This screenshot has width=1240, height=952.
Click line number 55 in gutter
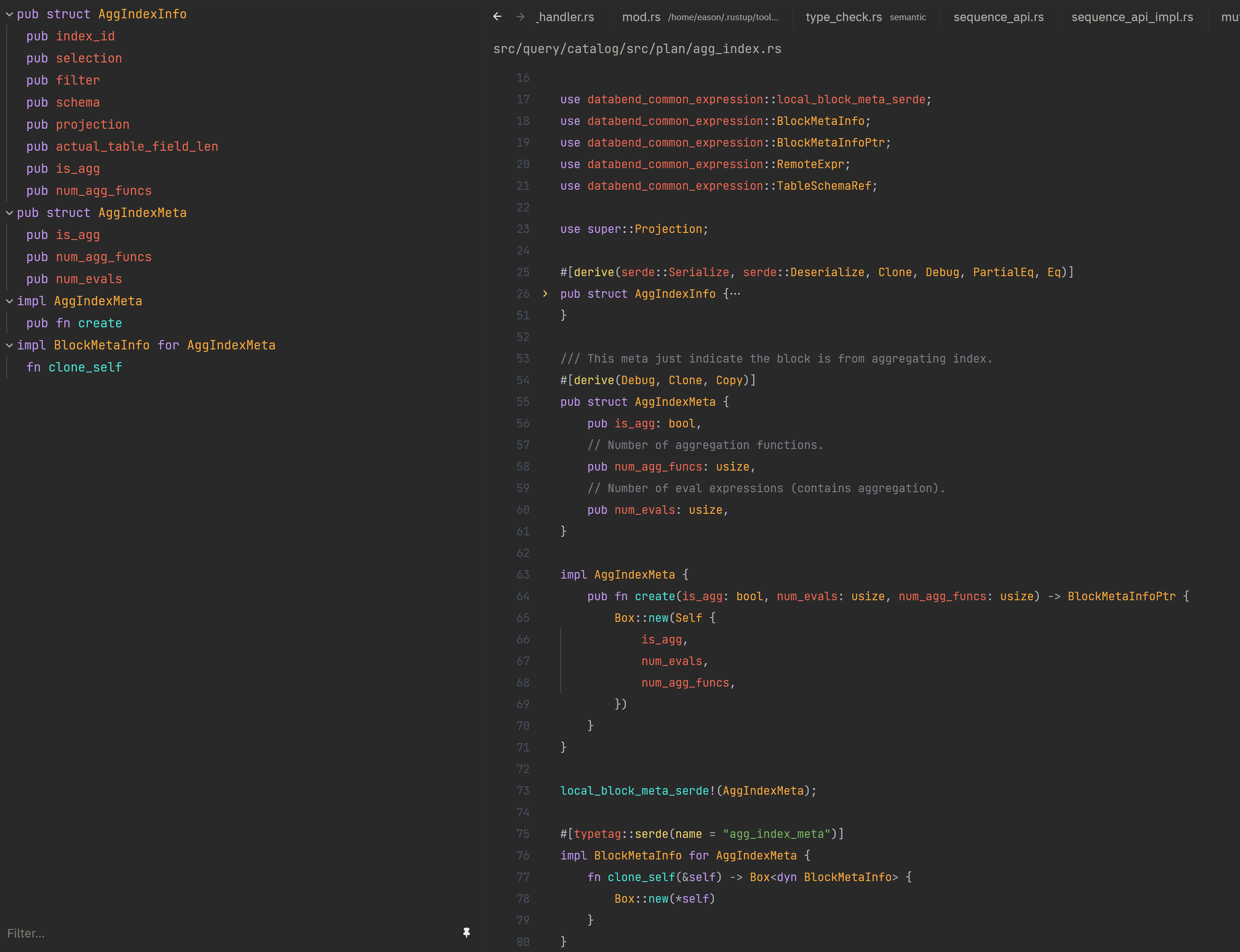523,402
